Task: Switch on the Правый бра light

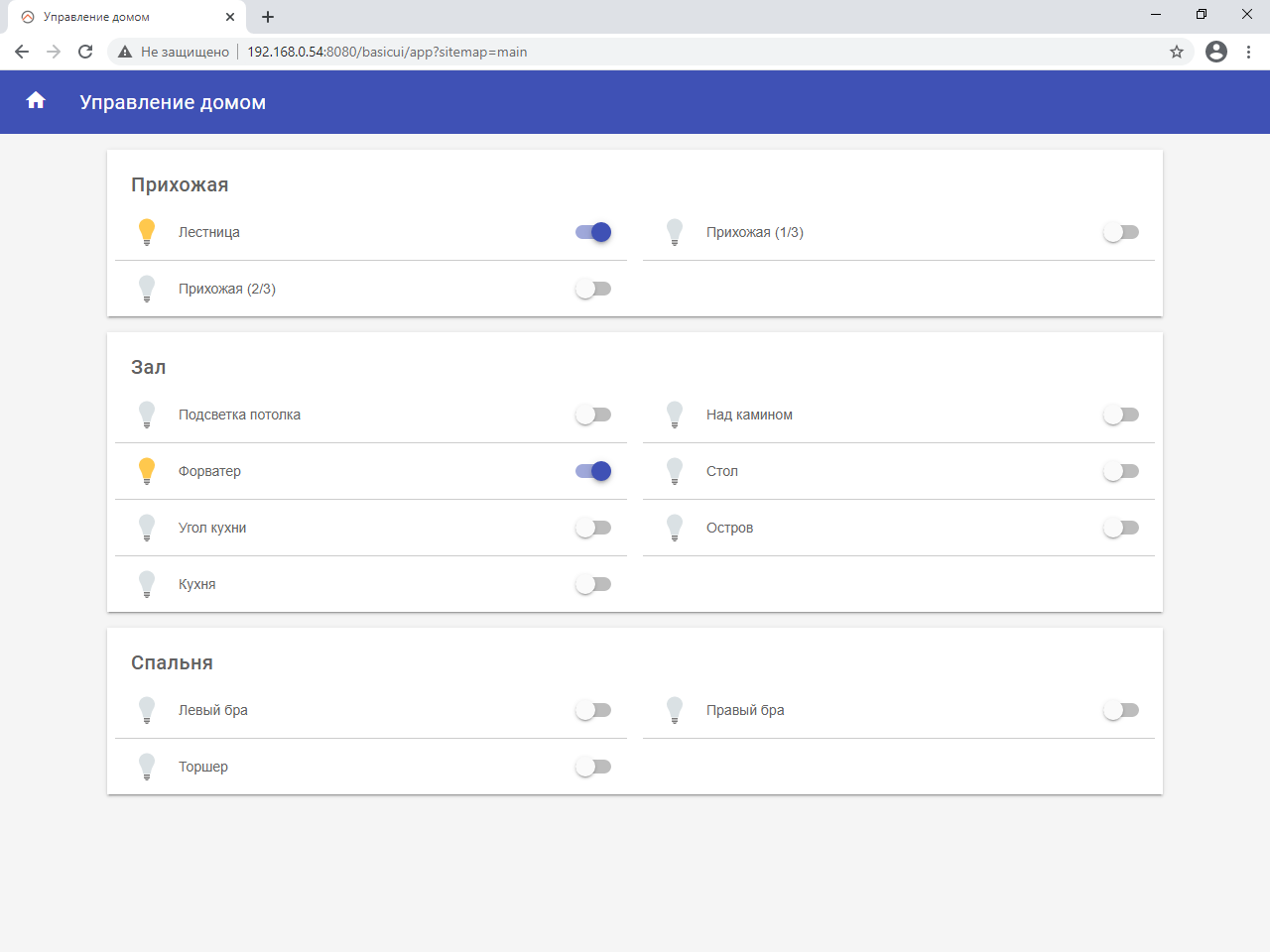Action: tap(1121, 710)
